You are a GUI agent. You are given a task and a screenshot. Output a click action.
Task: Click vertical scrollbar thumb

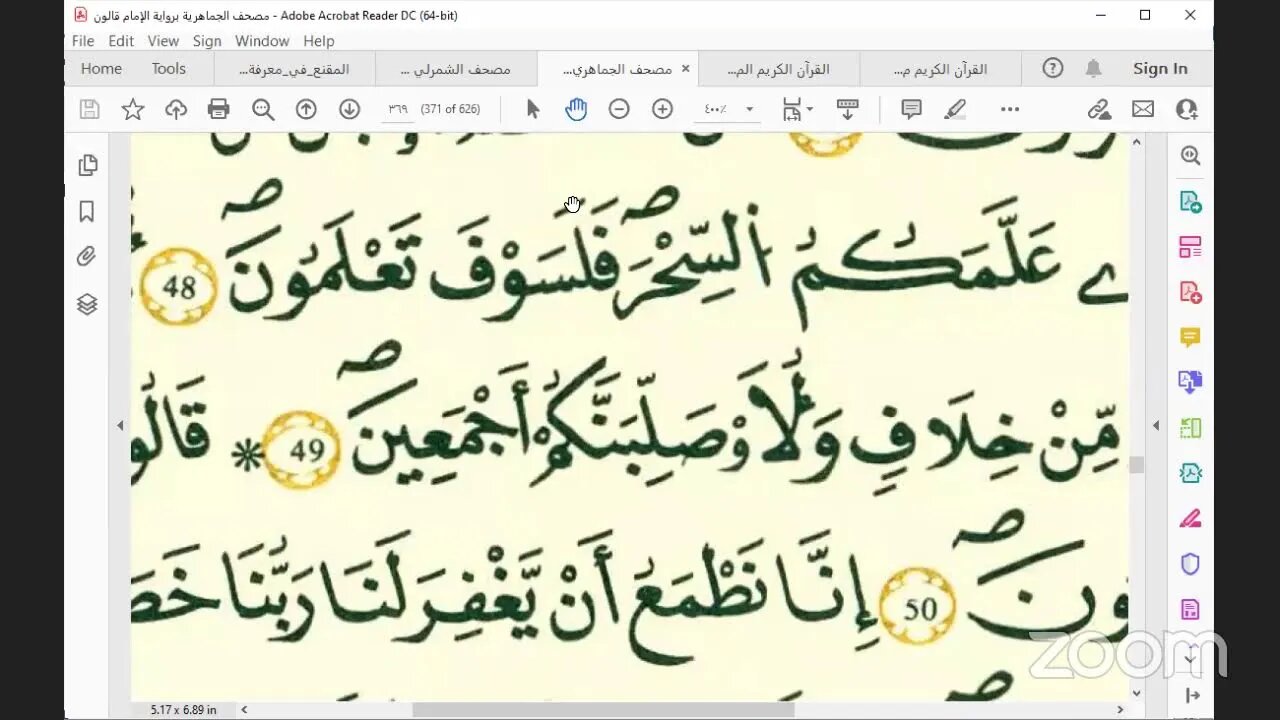coord(1137,465)
